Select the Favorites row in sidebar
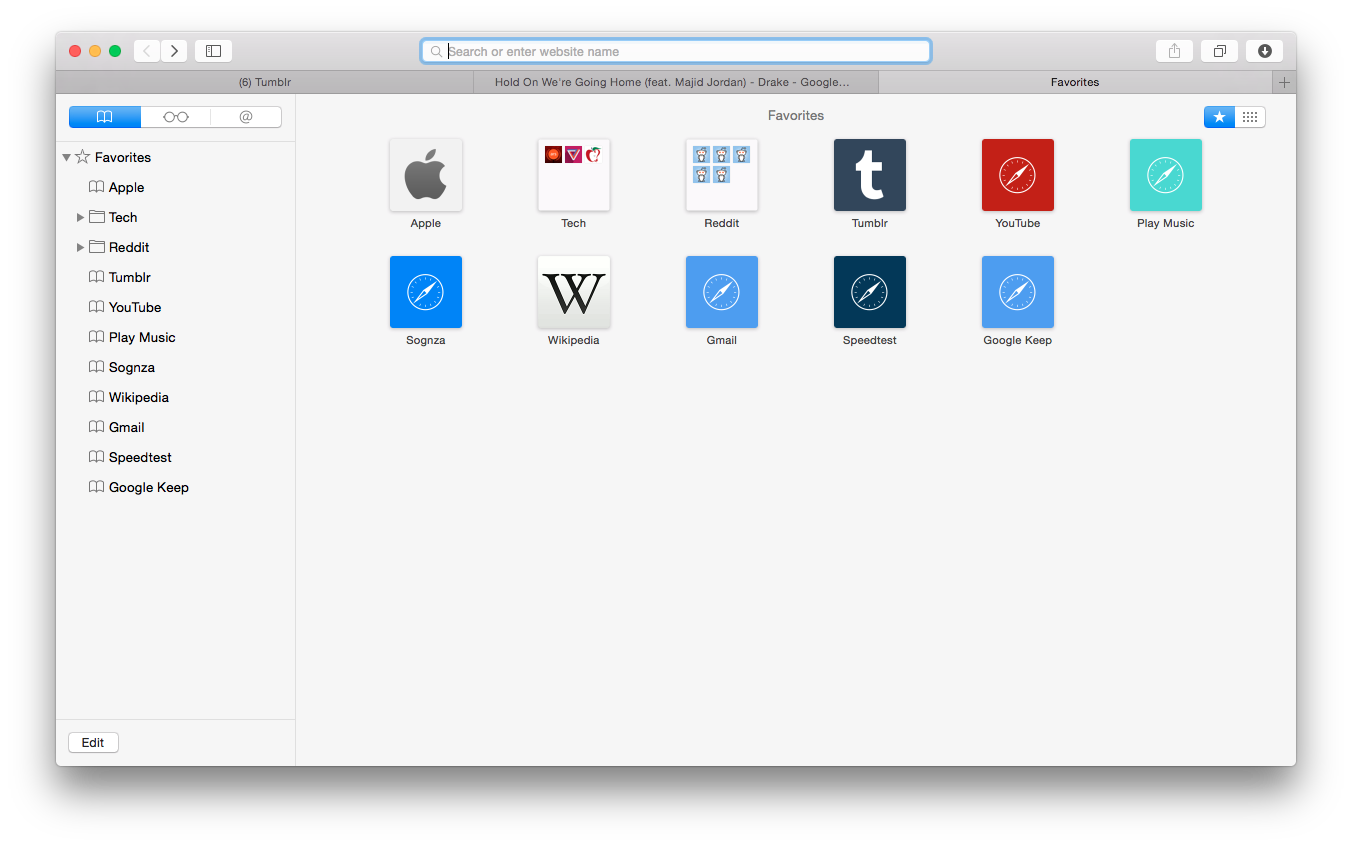The width and height of the screenshot is (1352, 846). click(x=175, y=157)
